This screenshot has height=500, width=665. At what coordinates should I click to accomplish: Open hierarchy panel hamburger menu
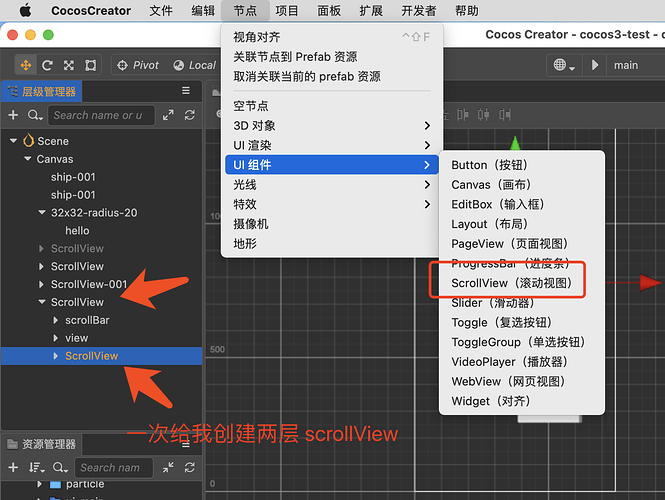click(186, 91)
